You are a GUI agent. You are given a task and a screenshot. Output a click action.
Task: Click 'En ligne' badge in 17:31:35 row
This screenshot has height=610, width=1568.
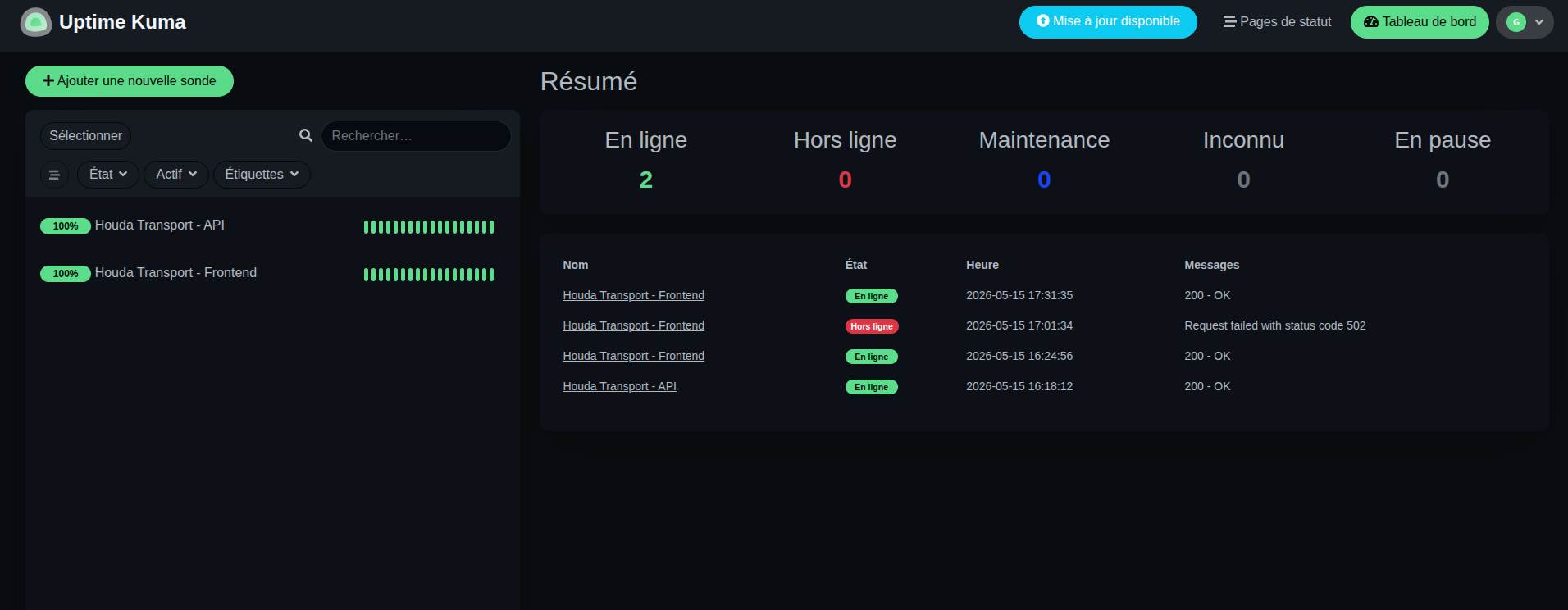coord(872,296)
